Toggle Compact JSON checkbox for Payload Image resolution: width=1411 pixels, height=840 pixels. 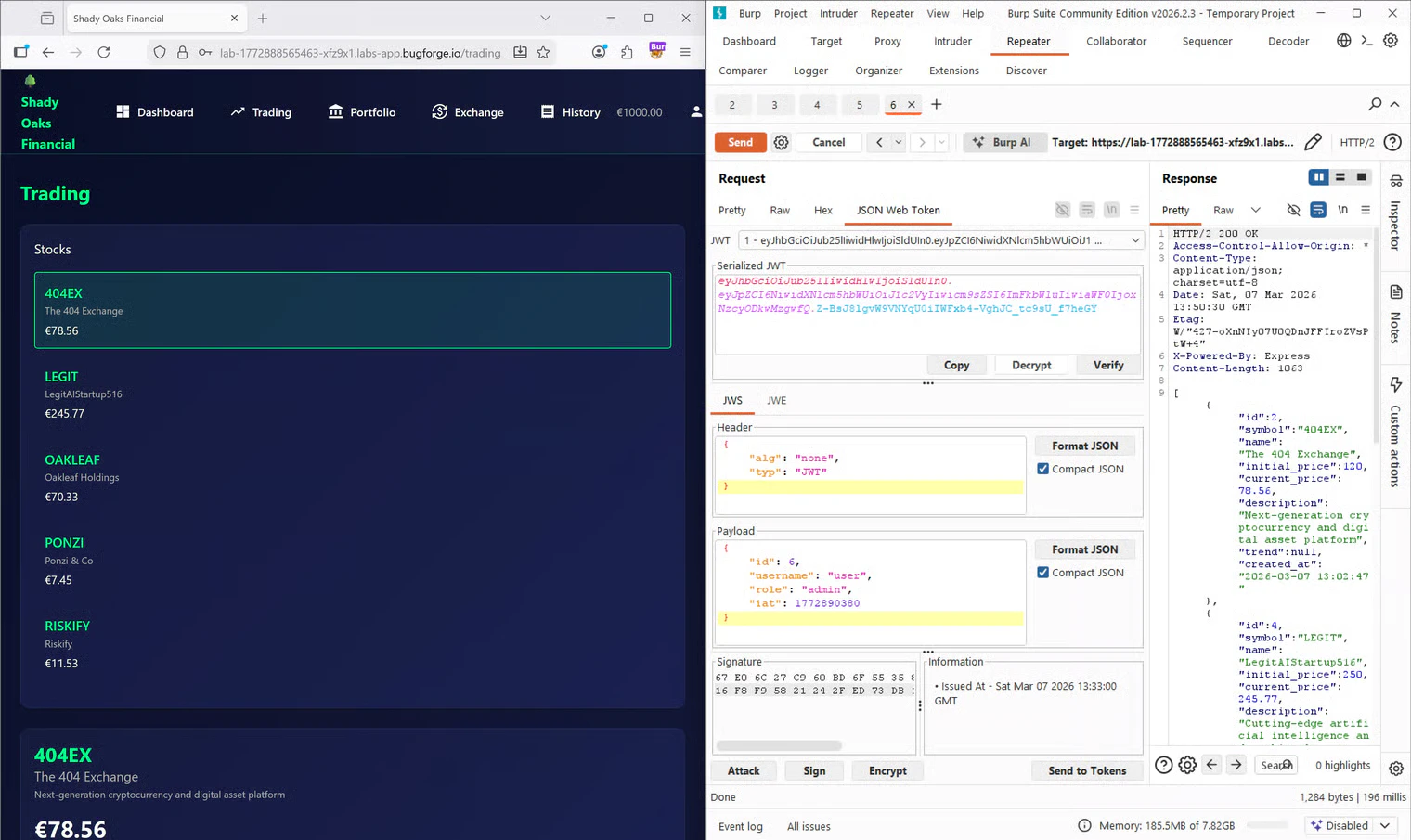1042,573
